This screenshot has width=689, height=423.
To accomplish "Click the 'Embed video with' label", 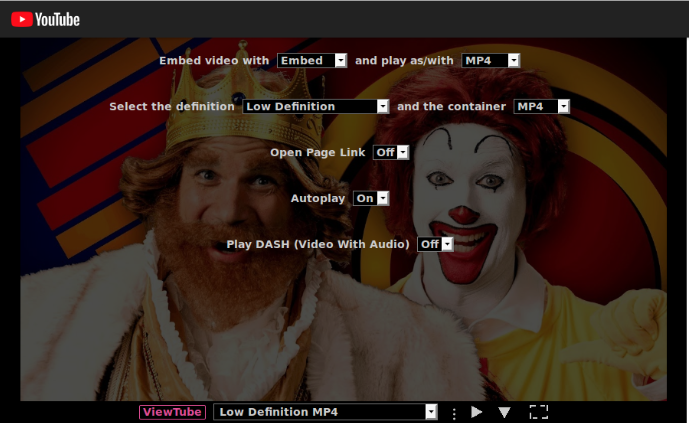I will pos(214,61).
